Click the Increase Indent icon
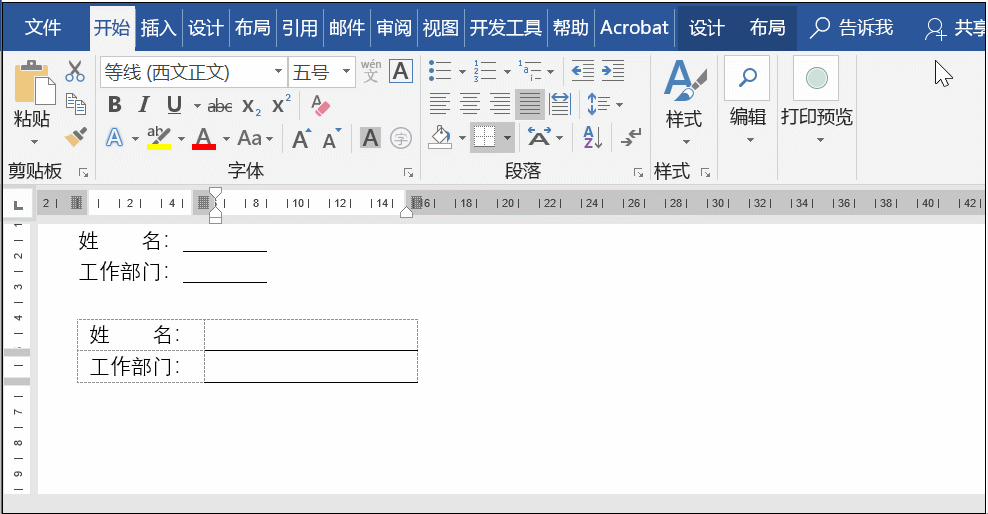Screen dimensions: 988x514 click(x=613, y=72)
